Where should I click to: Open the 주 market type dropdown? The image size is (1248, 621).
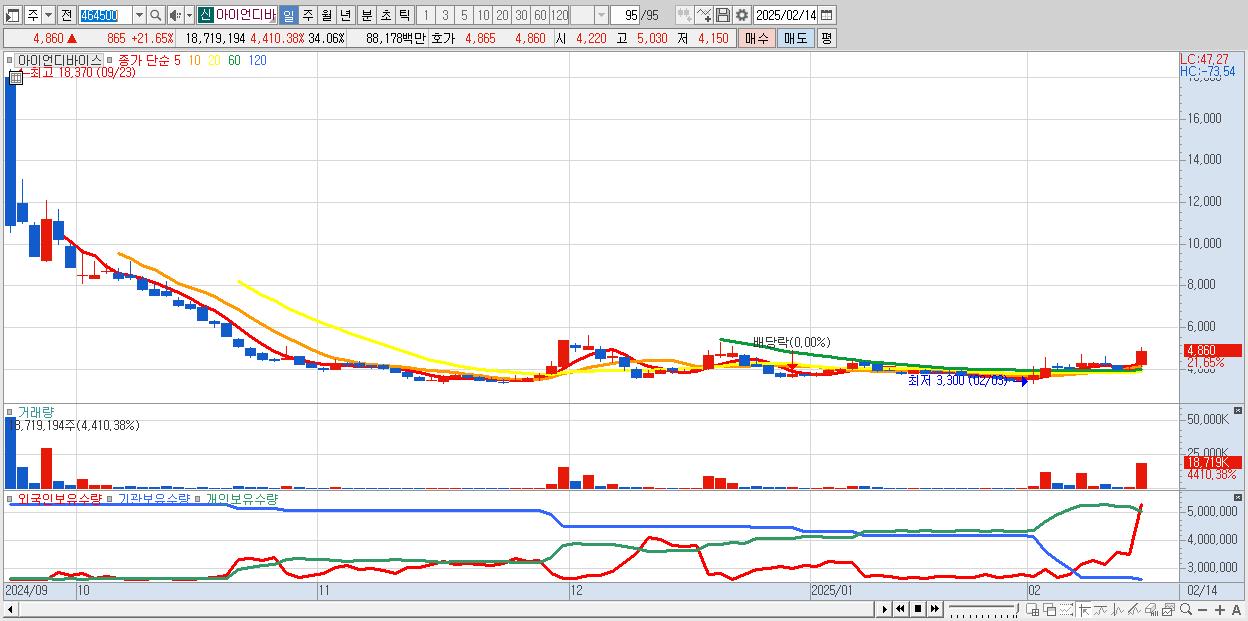point(48,15)
